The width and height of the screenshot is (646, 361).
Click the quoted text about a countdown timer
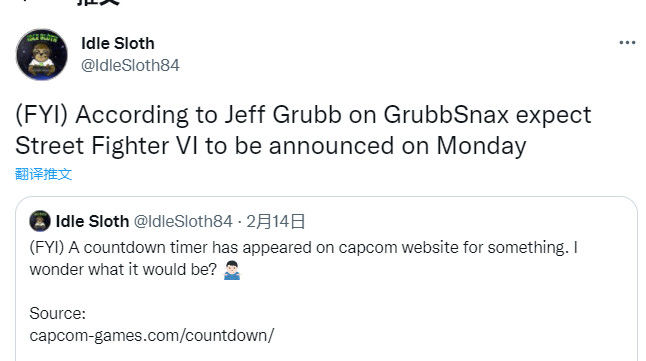pyautogui.click(x=304, y=248)
